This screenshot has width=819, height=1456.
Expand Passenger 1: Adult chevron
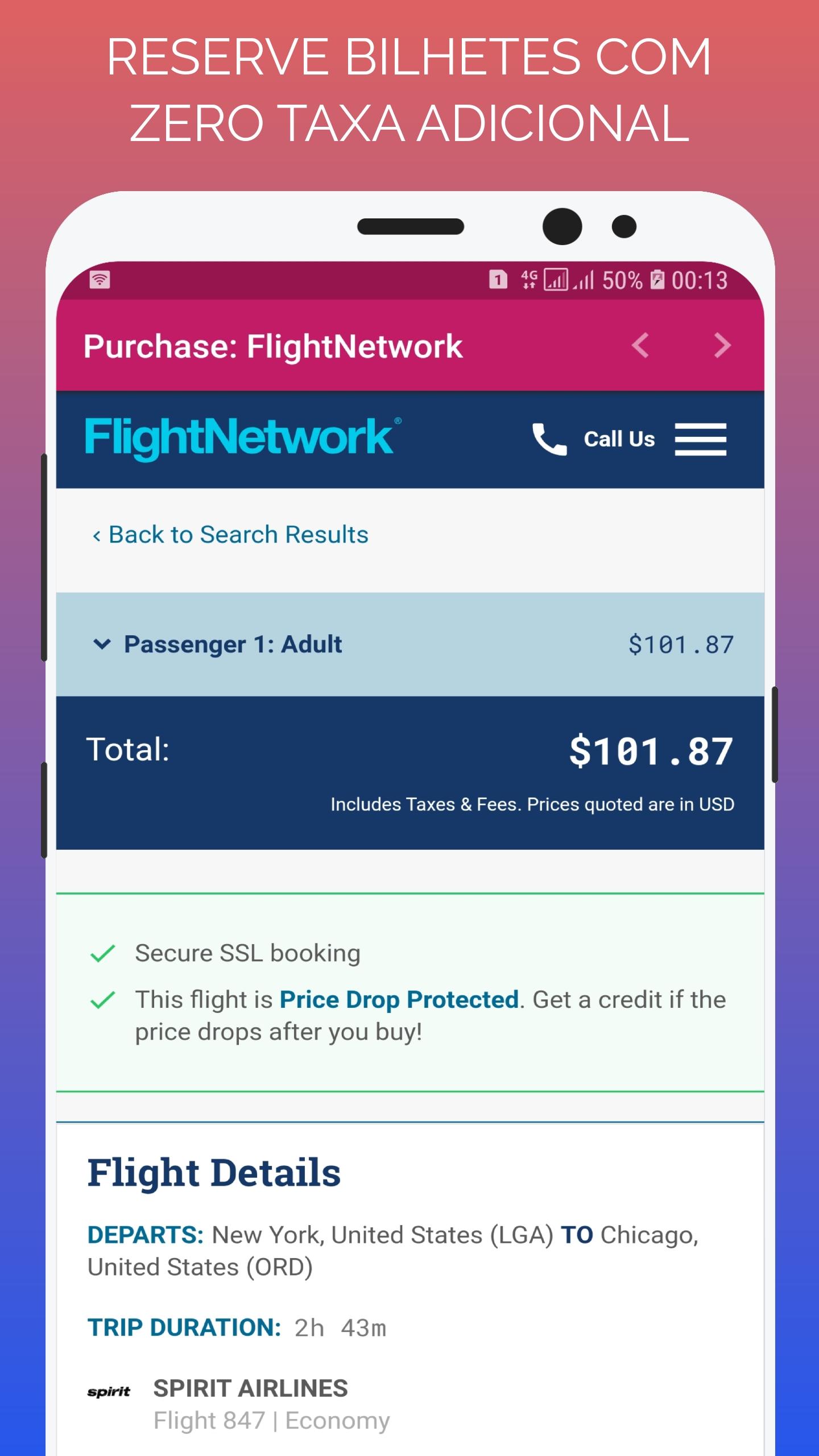[x=102, y=644]
